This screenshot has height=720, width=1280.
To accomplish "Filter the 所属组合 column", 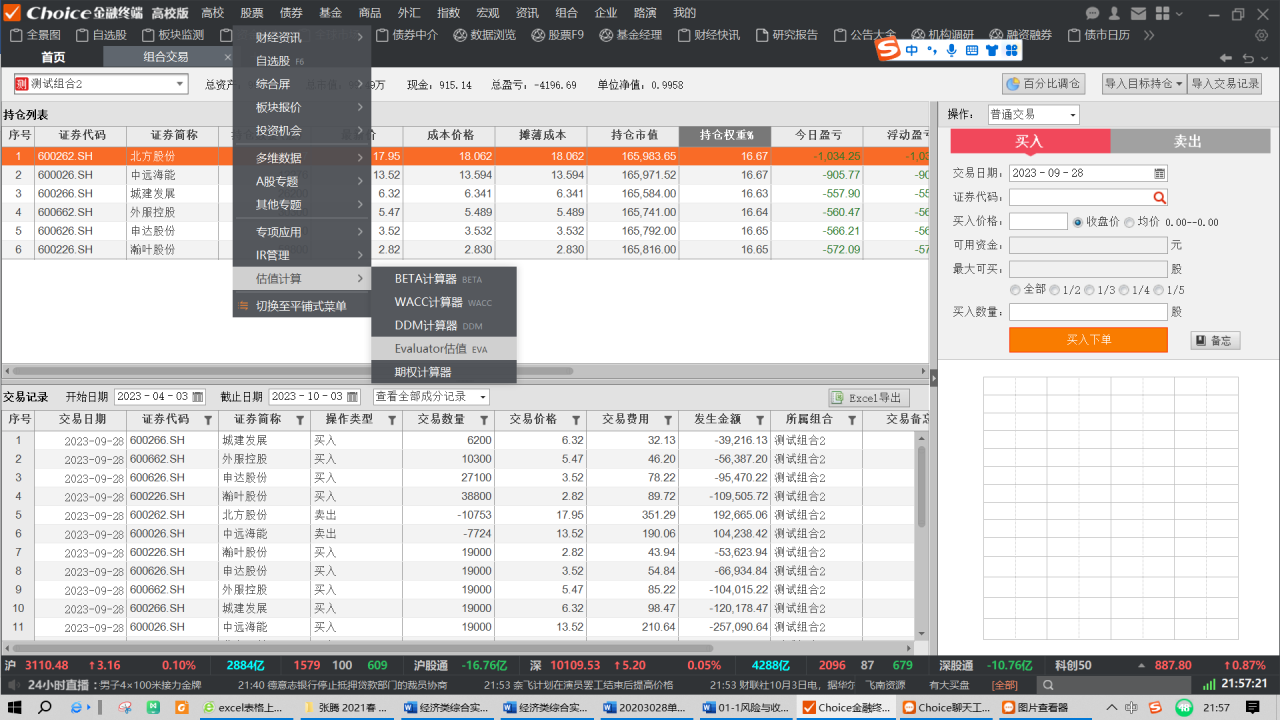I will click(x=852, y=420).
